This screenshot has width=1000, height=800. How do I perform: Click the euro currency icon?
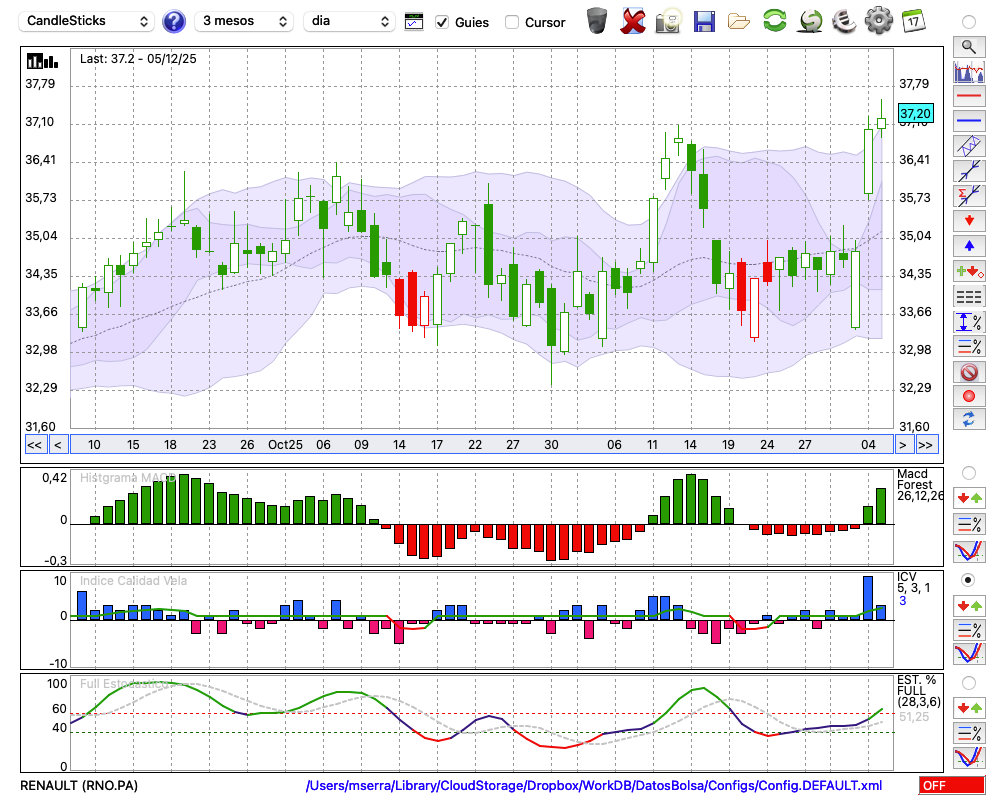(x=845, y=20)
